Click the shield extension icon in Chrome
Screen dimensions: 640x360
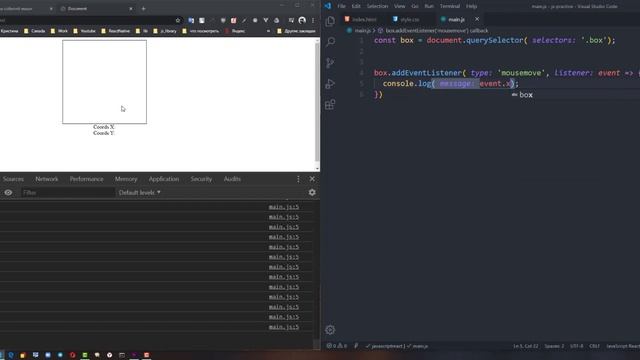pos(223,20)
